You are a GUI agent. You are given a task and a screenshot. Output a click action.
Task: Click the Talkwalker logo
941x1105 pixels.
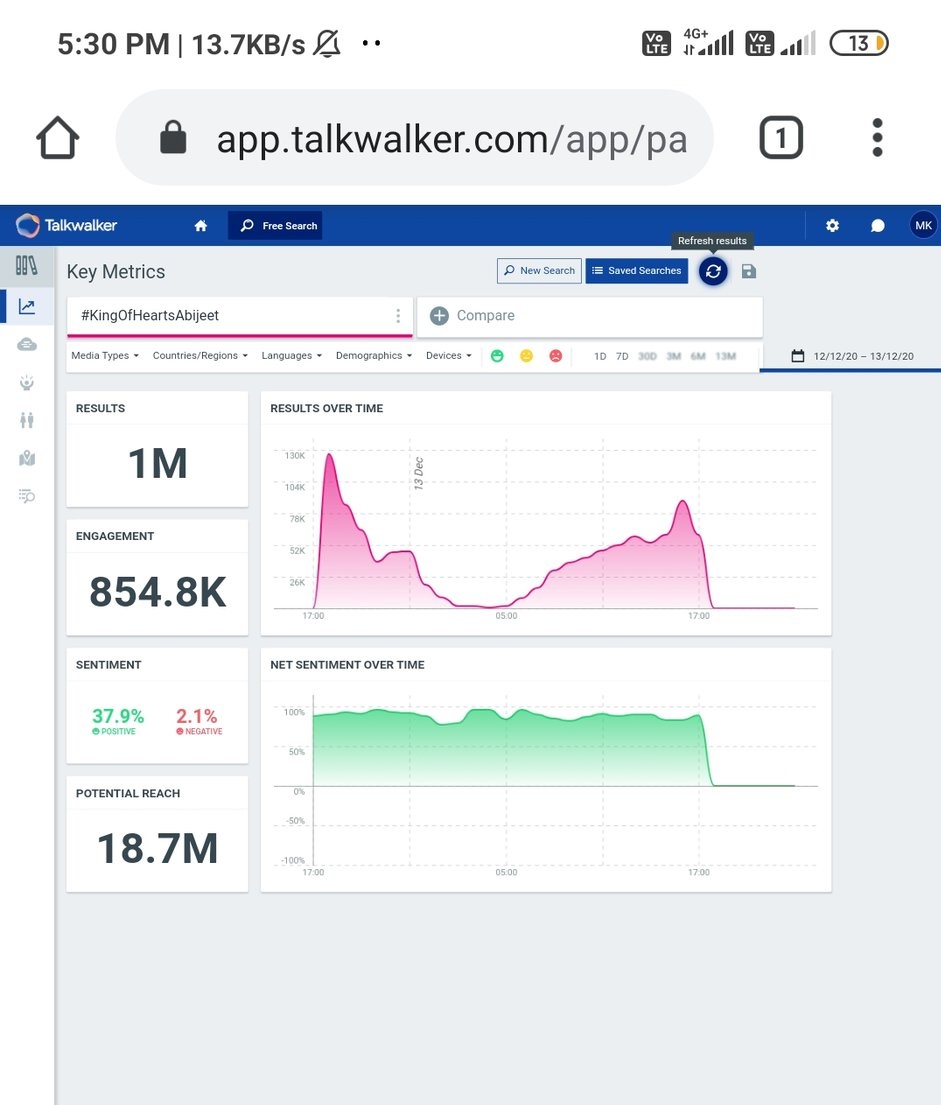point(66,226)
